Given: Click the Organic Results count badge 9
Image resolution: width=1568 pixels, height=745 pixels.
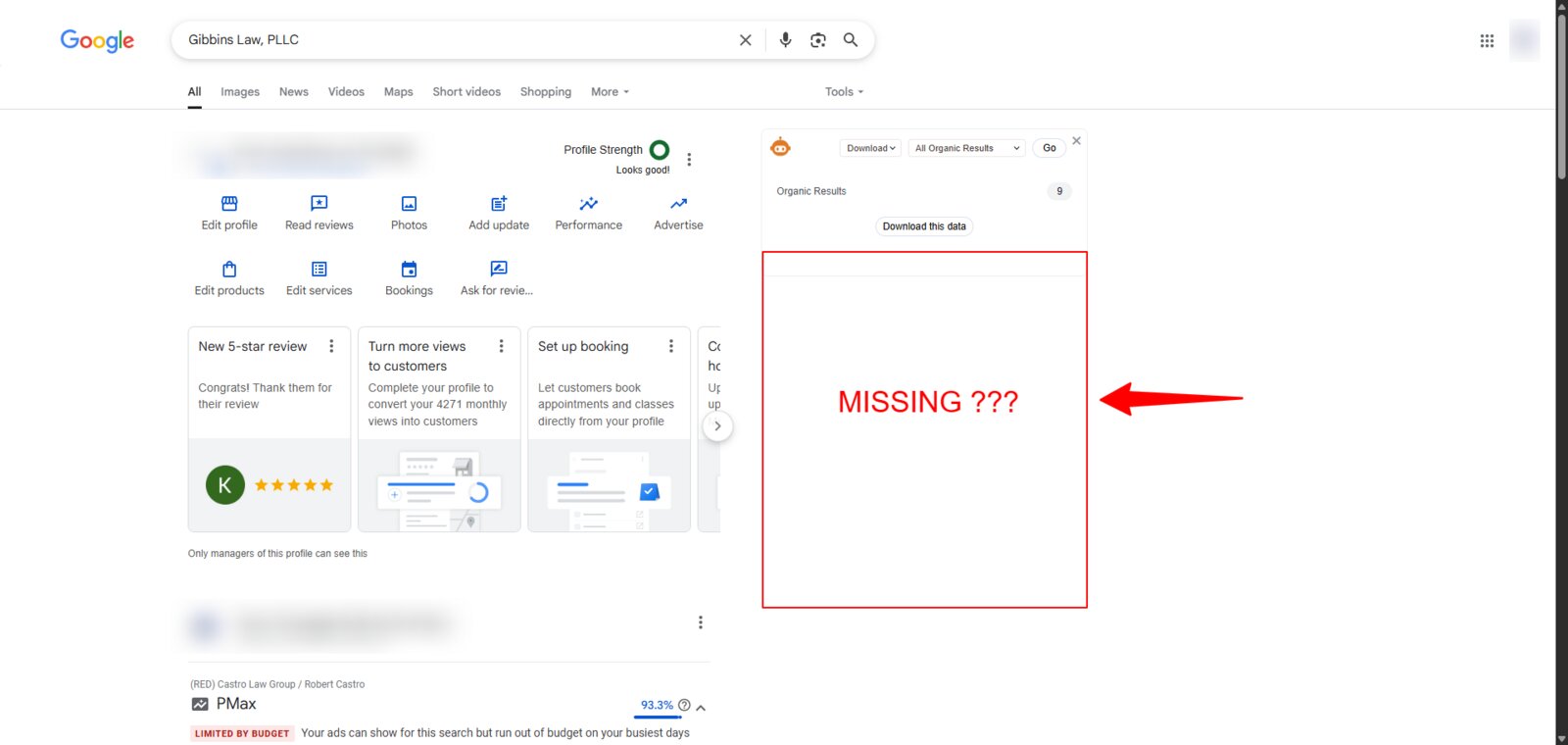Looking at the screenshot, I should [1058, 191].
